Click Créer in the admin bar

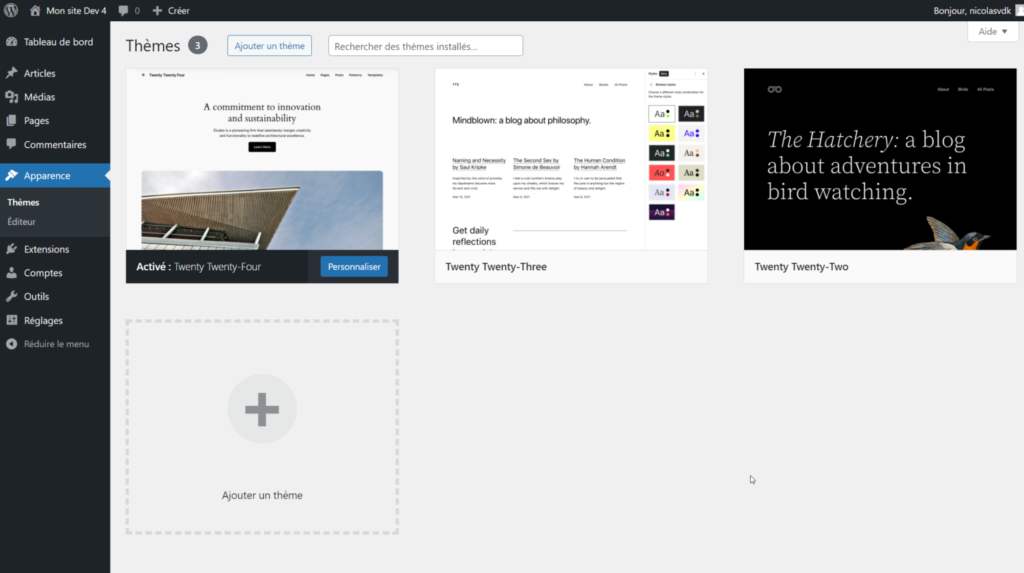178,10
